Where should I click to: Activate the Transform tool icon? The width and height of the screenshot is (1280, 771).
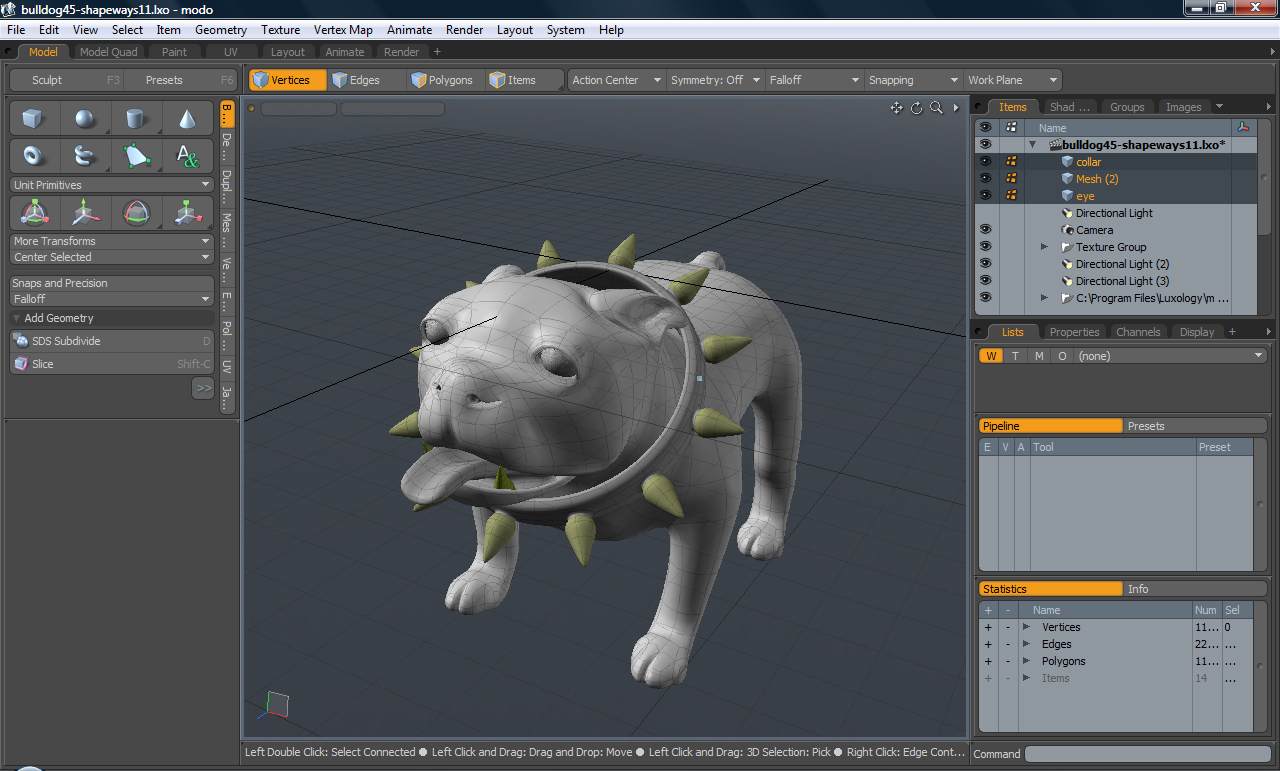pyautogui.click(x=34, y=212)
